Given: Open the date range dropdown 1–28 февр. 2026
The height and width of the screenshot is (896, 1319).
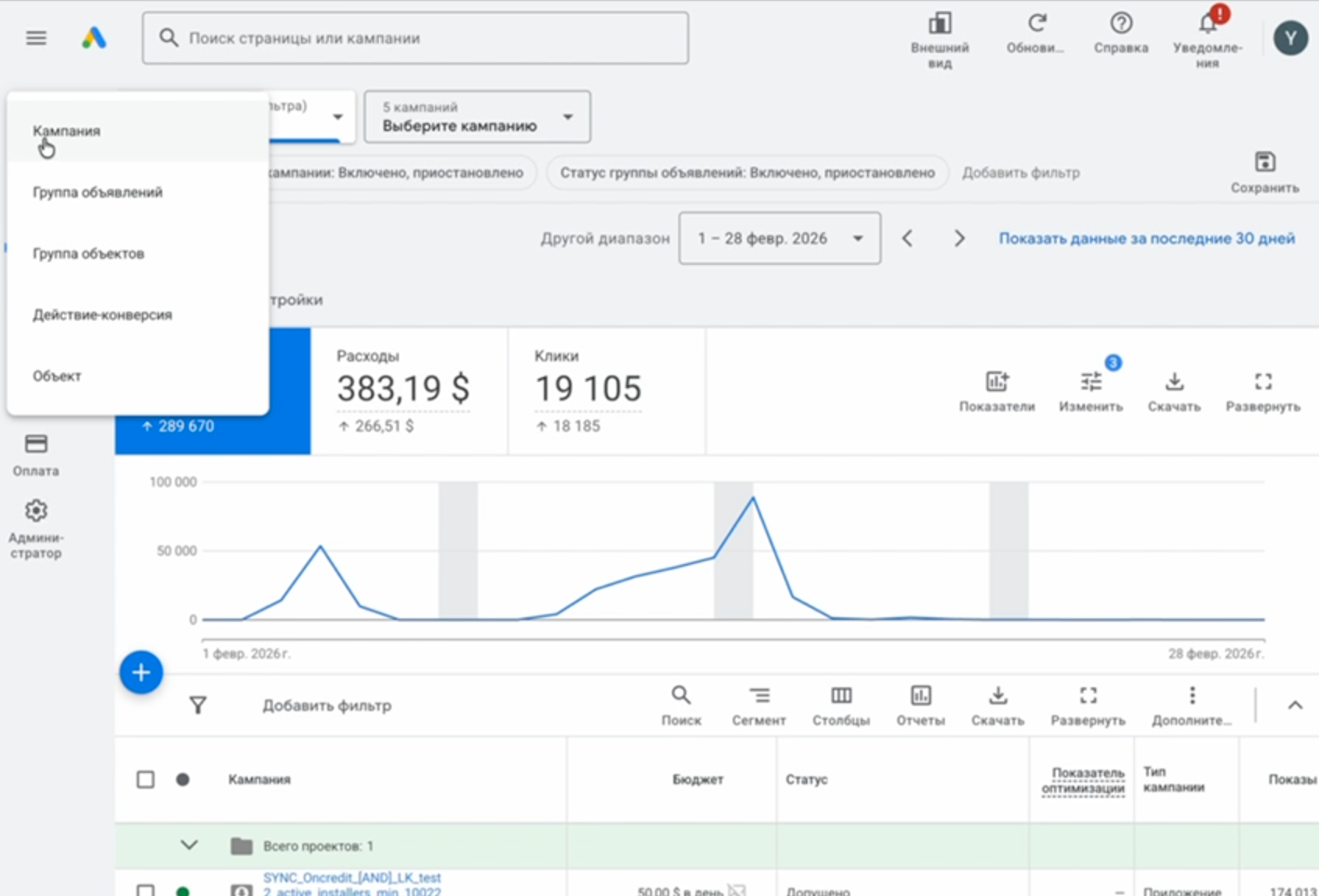Looking at the screenshot, I should point(780,238).
